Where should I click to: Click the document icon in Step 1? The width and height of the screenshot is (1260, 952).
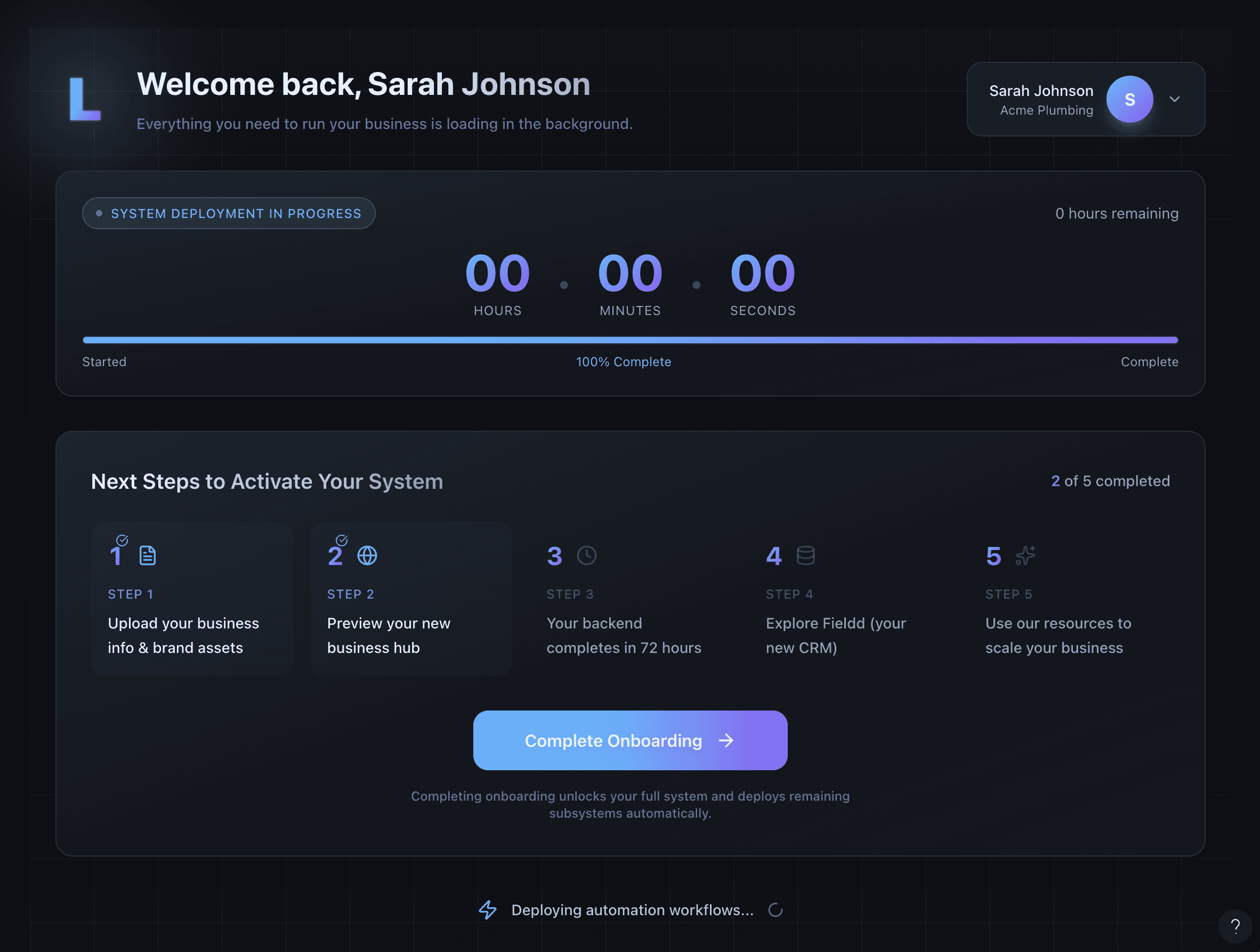[148, 555]
